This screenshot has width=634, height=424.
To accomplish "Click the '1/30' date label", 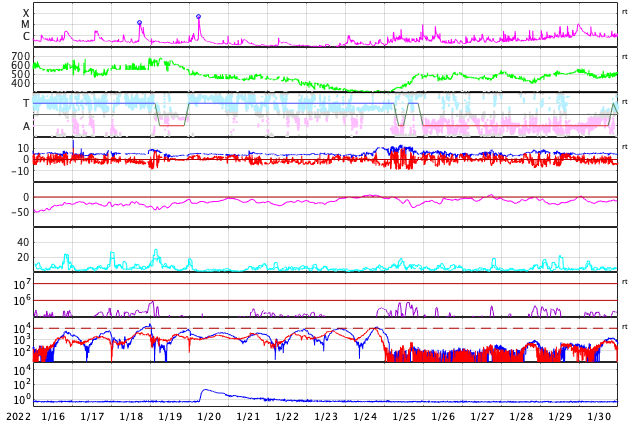I will click(x=599, y=417).
